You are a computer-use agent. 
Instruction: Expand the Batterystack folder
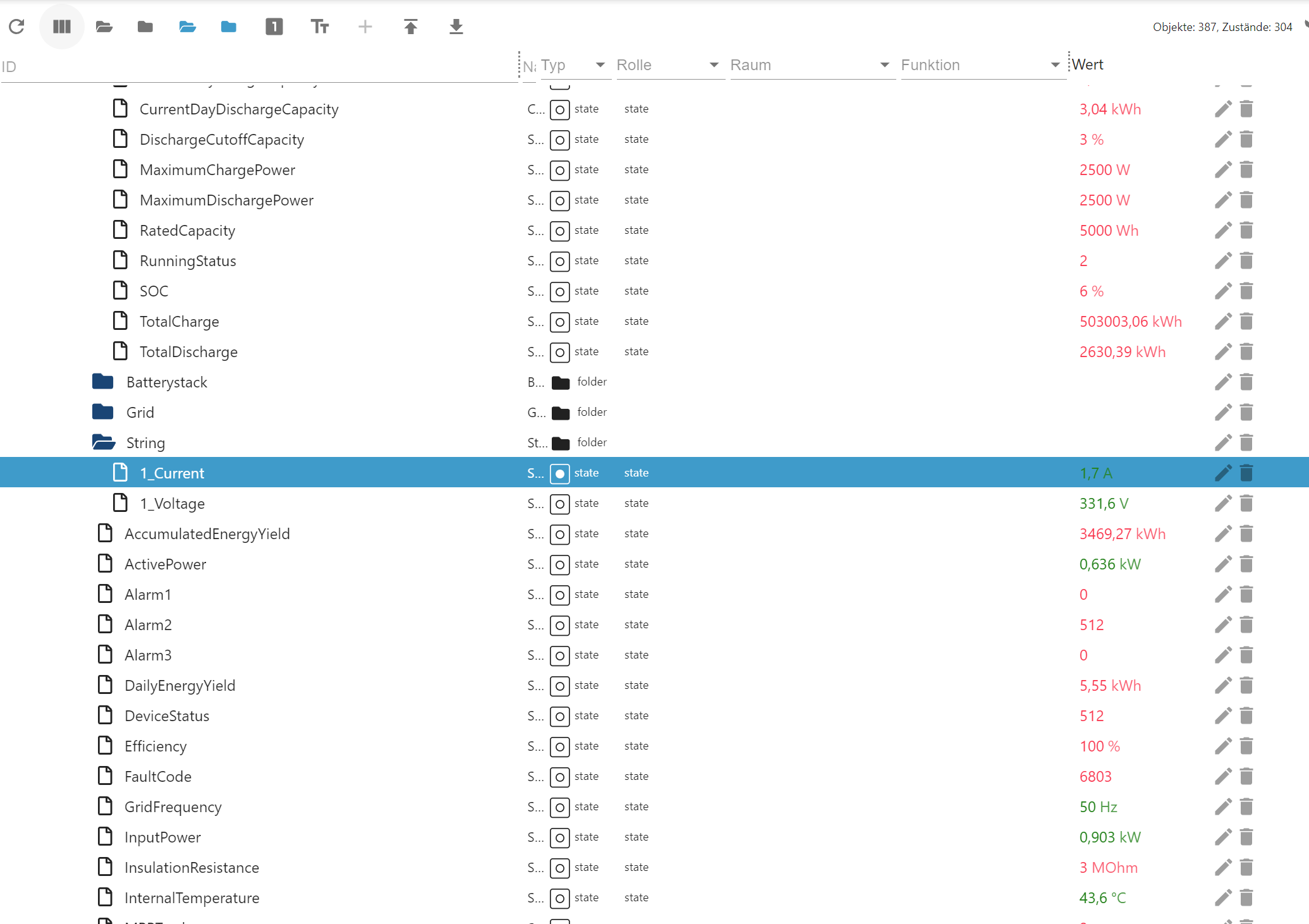coord(103,382)
